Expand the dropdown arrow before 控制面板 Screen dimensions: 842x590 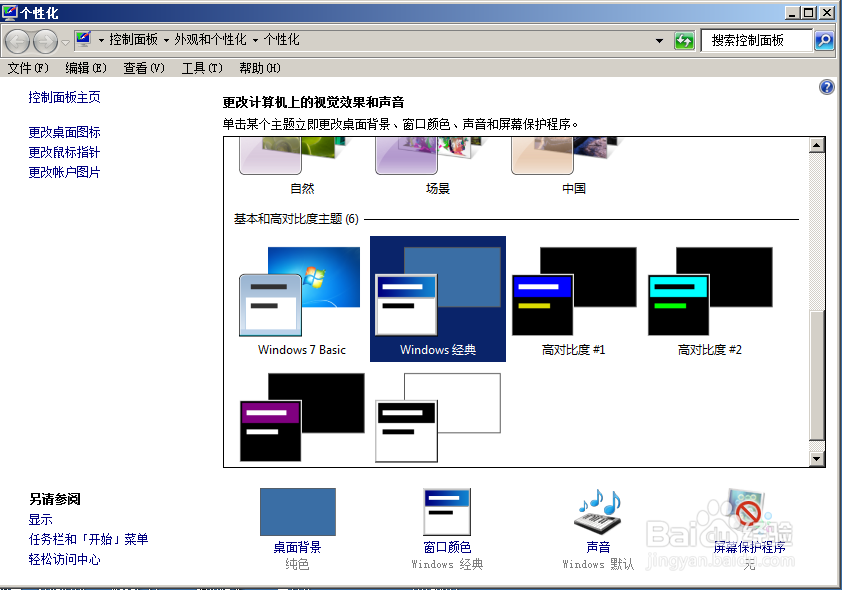[101, 40]
